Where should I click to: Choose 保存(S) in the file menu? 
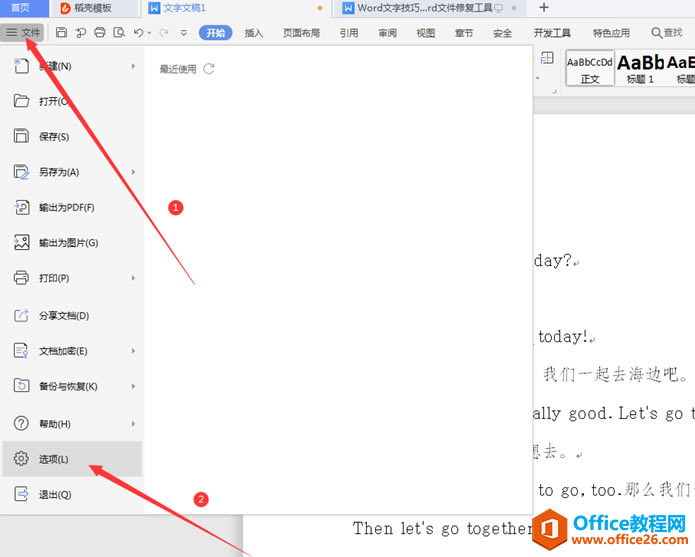click(x=72, y=136)
